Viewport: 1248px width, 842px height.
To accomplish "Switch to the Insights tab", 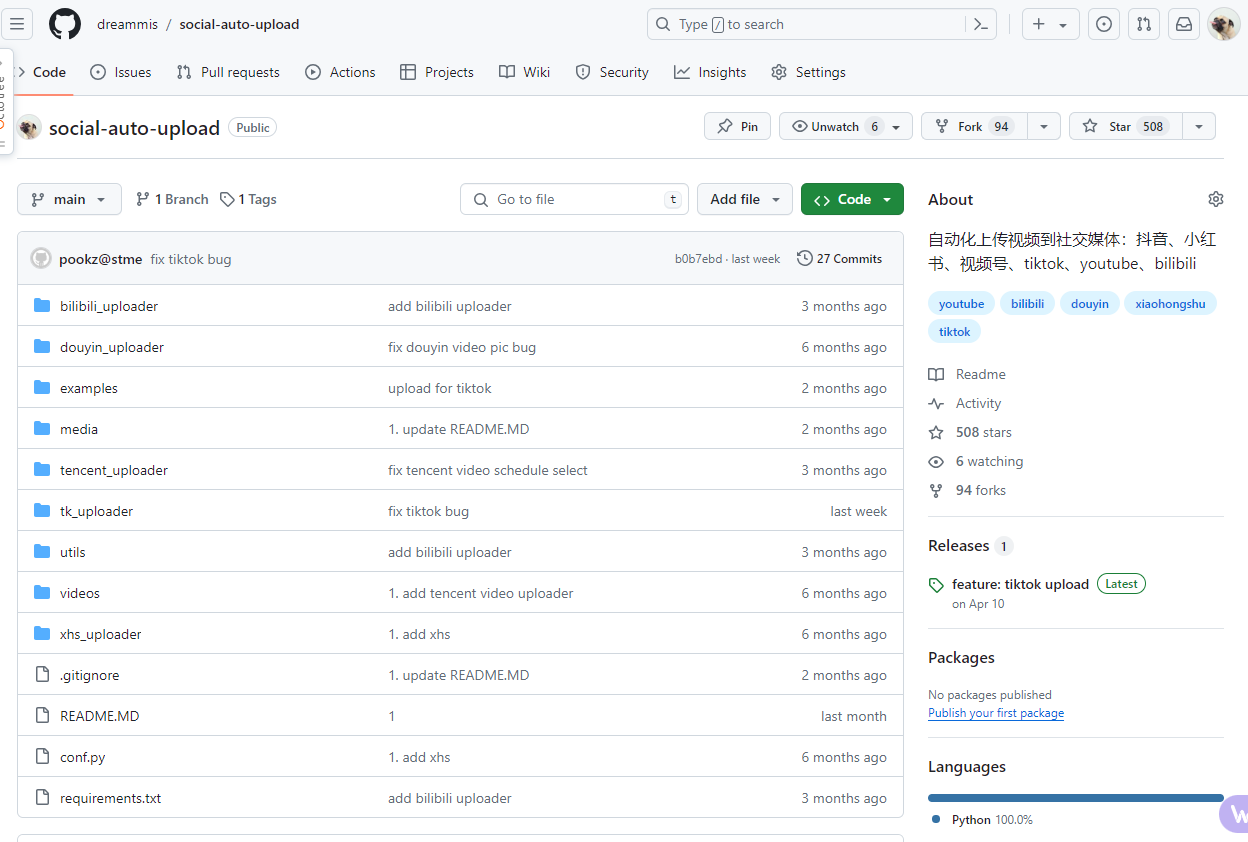I will coord(710,72).
